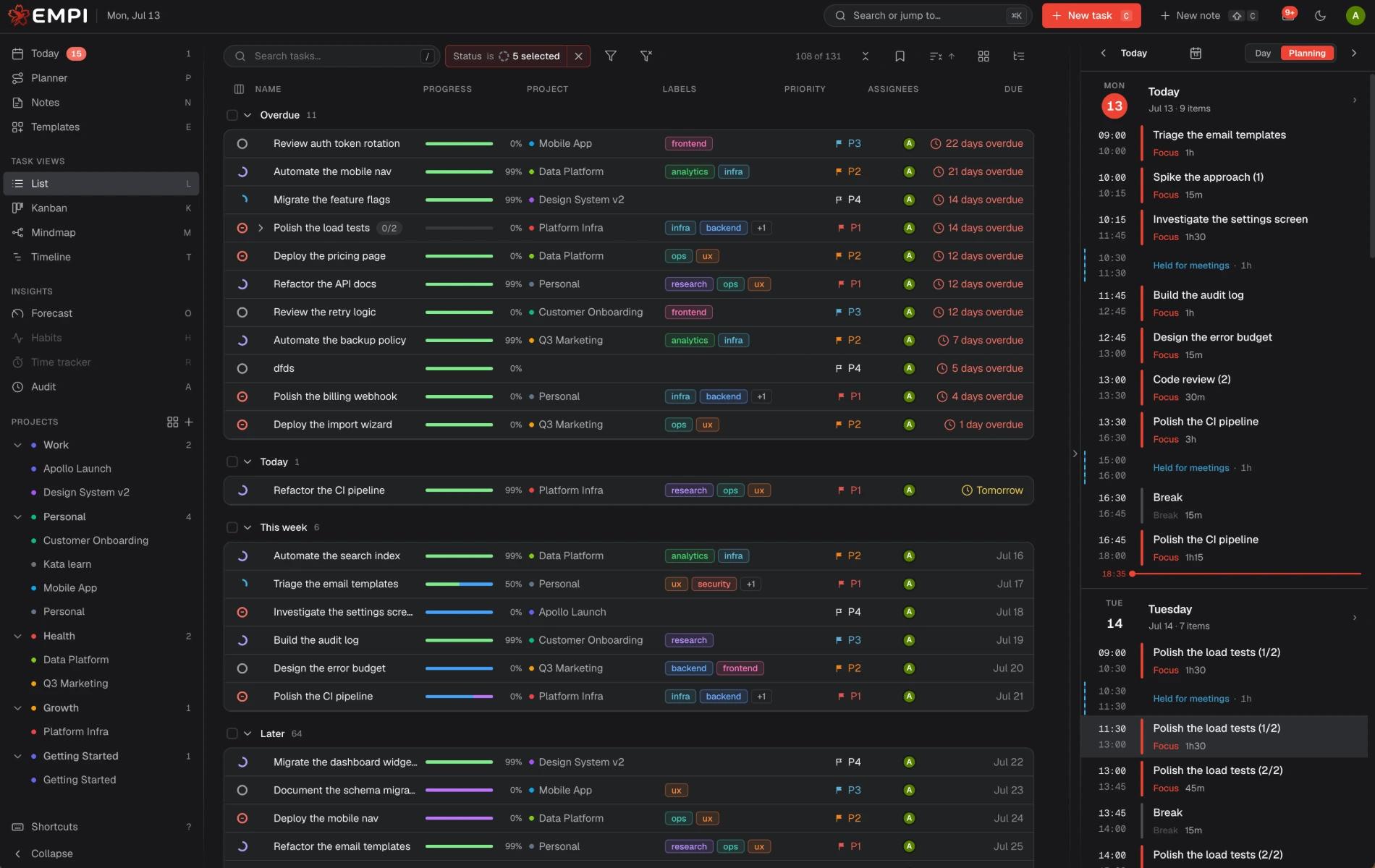Switch to grid layout icon in toolbar
The image size is (1375, 868).
(x=983, y=56)
